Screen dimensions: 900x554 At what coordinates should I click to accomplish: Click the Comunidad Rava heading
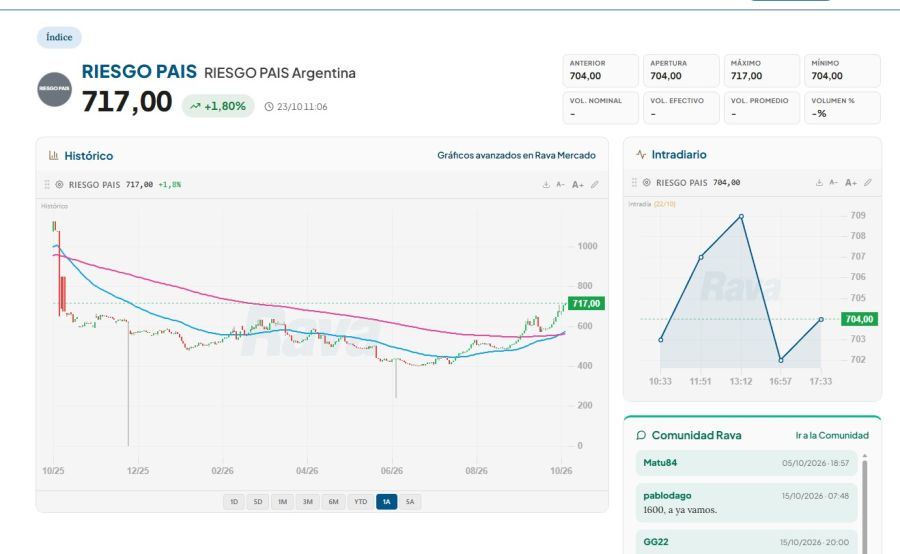(696, 435)
